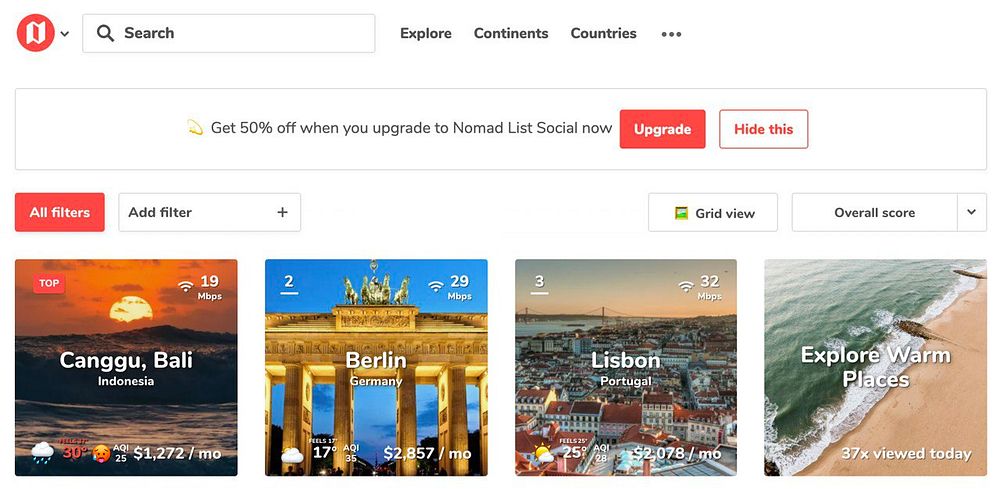
Task: Open the All filters panel
Action: tap(60, 212)
